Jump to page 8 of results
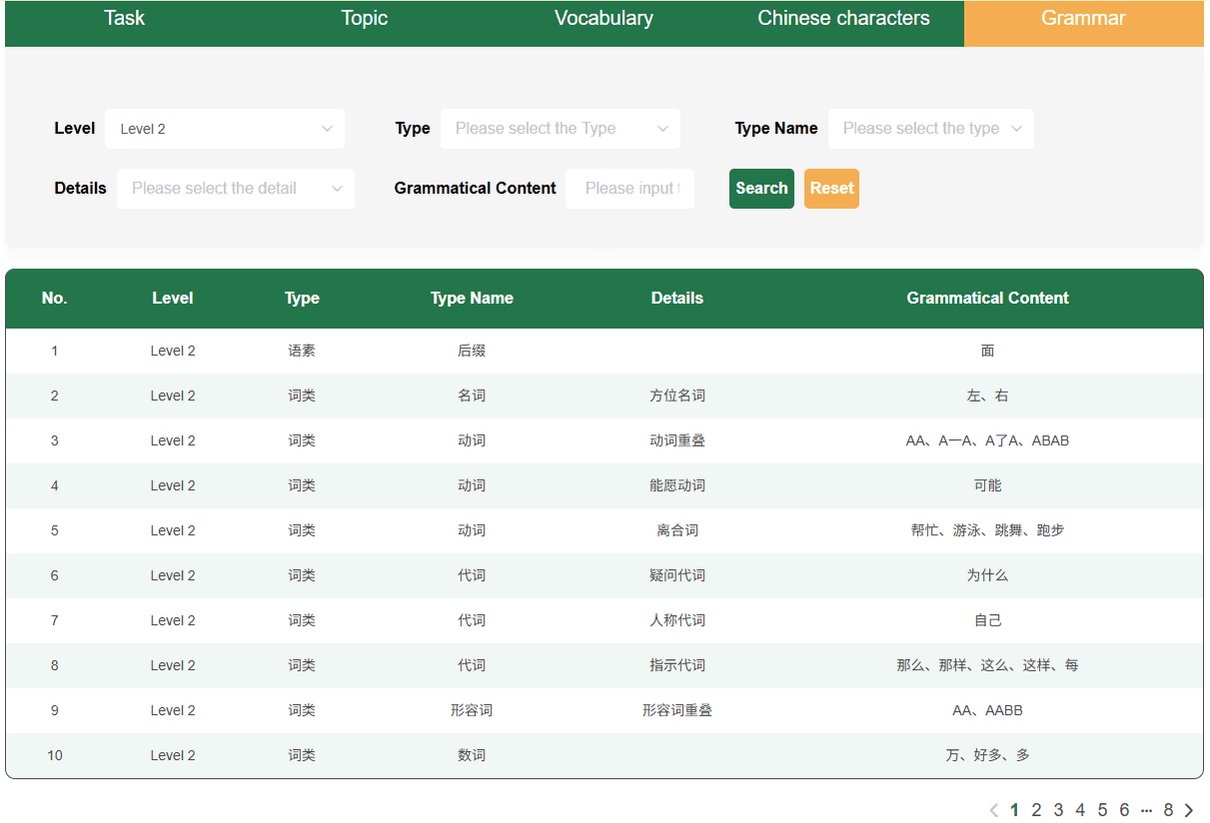Viewport: 1210px width, 823px height. point(1168,810)
